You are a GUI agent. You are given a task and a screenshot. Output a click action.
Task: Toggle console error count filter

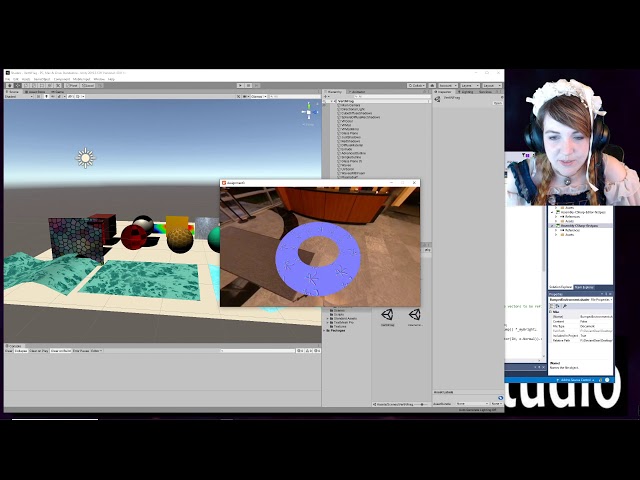317,351
